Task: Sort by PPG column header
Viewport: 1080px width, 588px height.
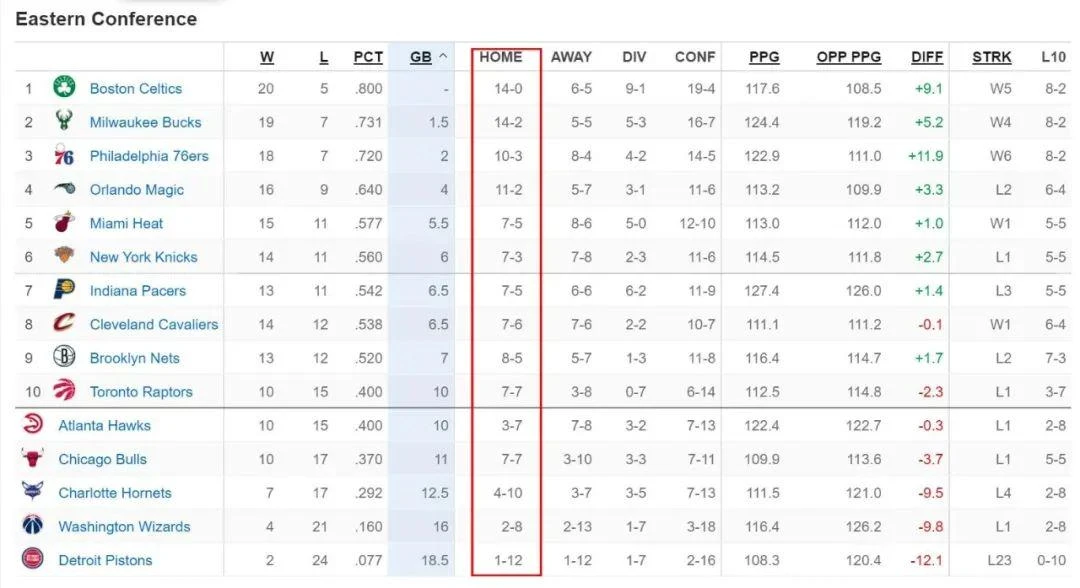Action: coord(764,57)
